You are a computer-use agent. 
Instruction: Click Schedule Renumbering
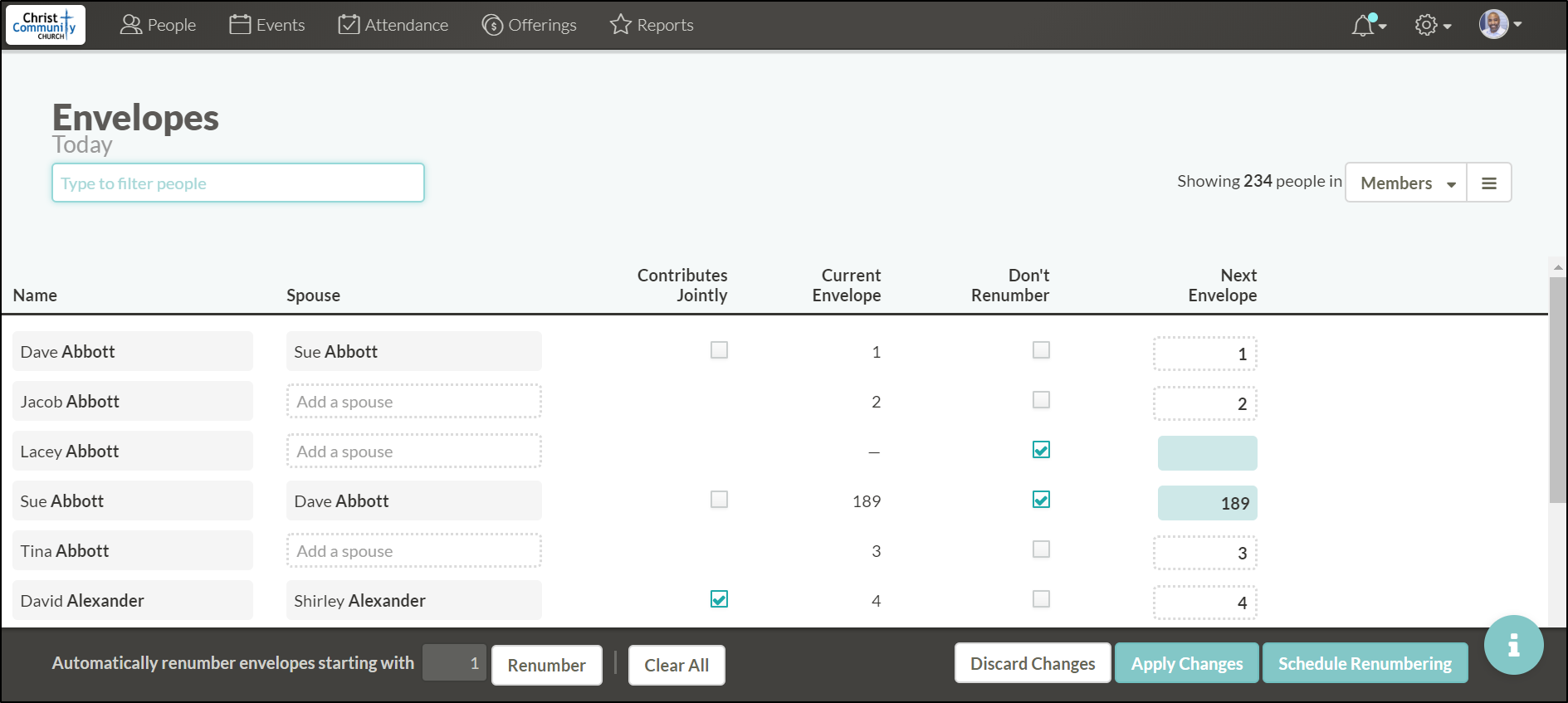coord(1365,663)
